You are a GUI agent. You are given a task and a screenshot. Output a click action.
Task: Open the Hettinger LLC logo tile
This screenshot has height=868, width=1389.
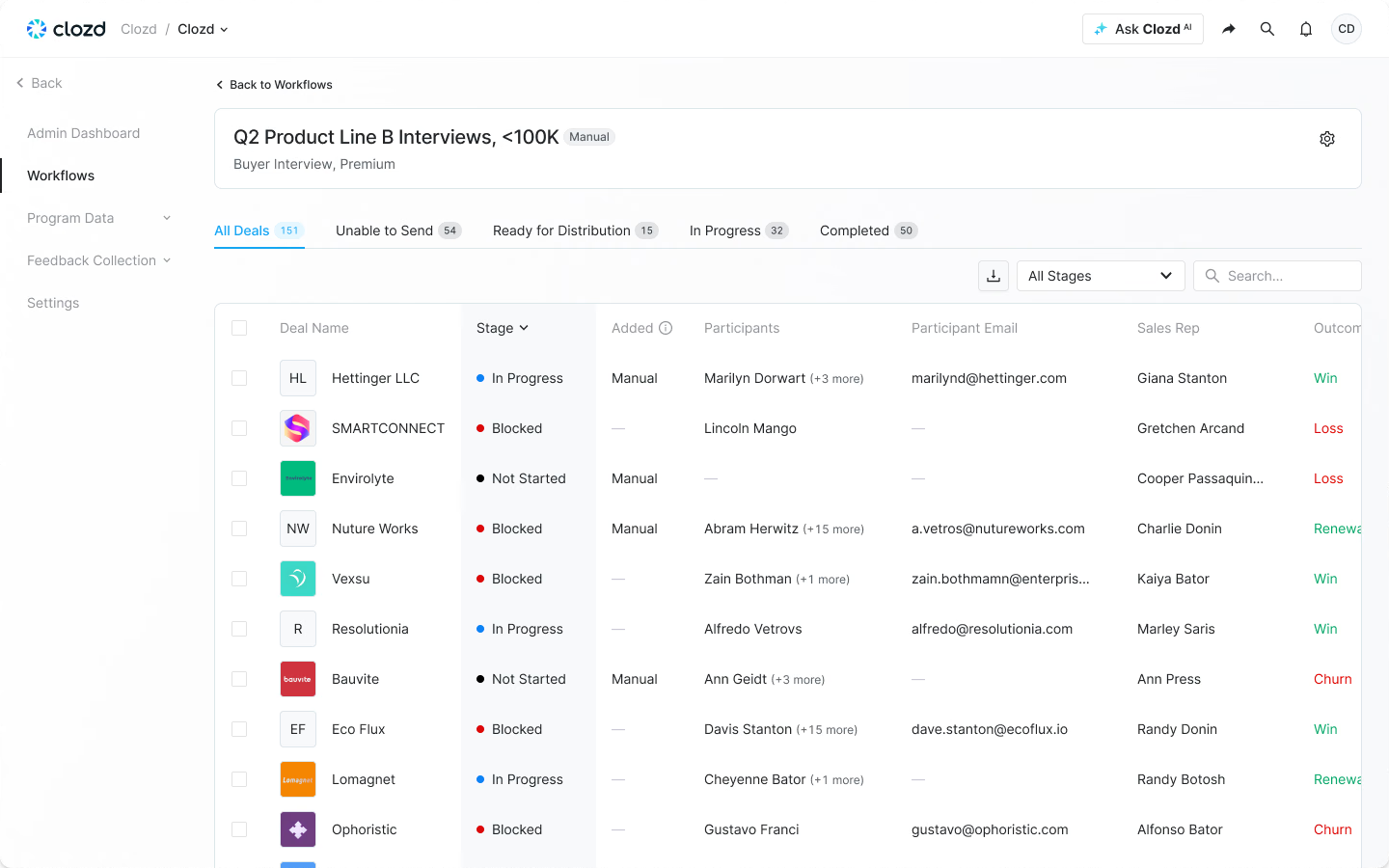[298, 378]
